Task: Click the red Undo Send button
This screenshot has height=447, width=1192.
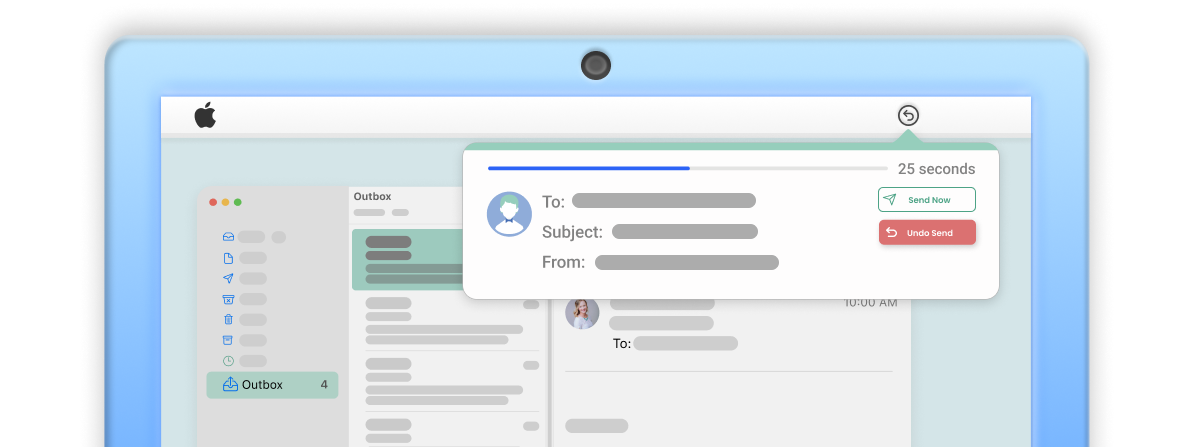Action: click(927, 233)
